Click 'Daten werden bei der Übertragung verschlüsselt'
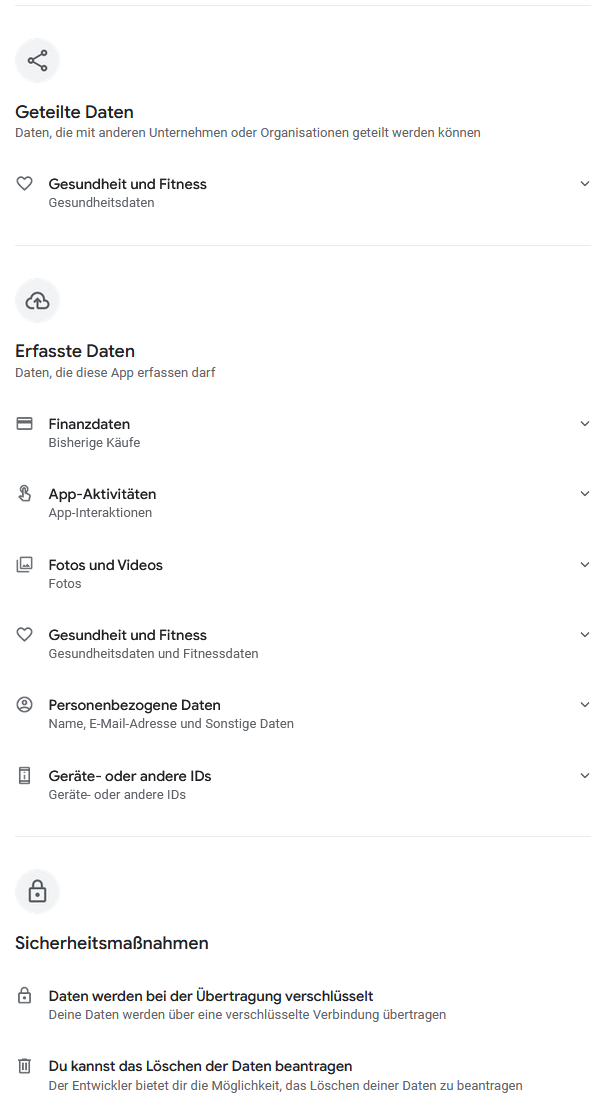 pos(210,996)
